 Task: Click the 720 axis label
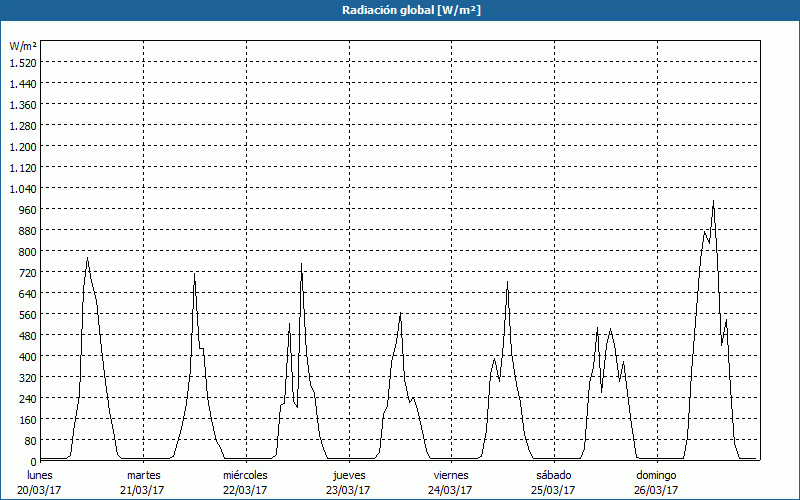28,273
